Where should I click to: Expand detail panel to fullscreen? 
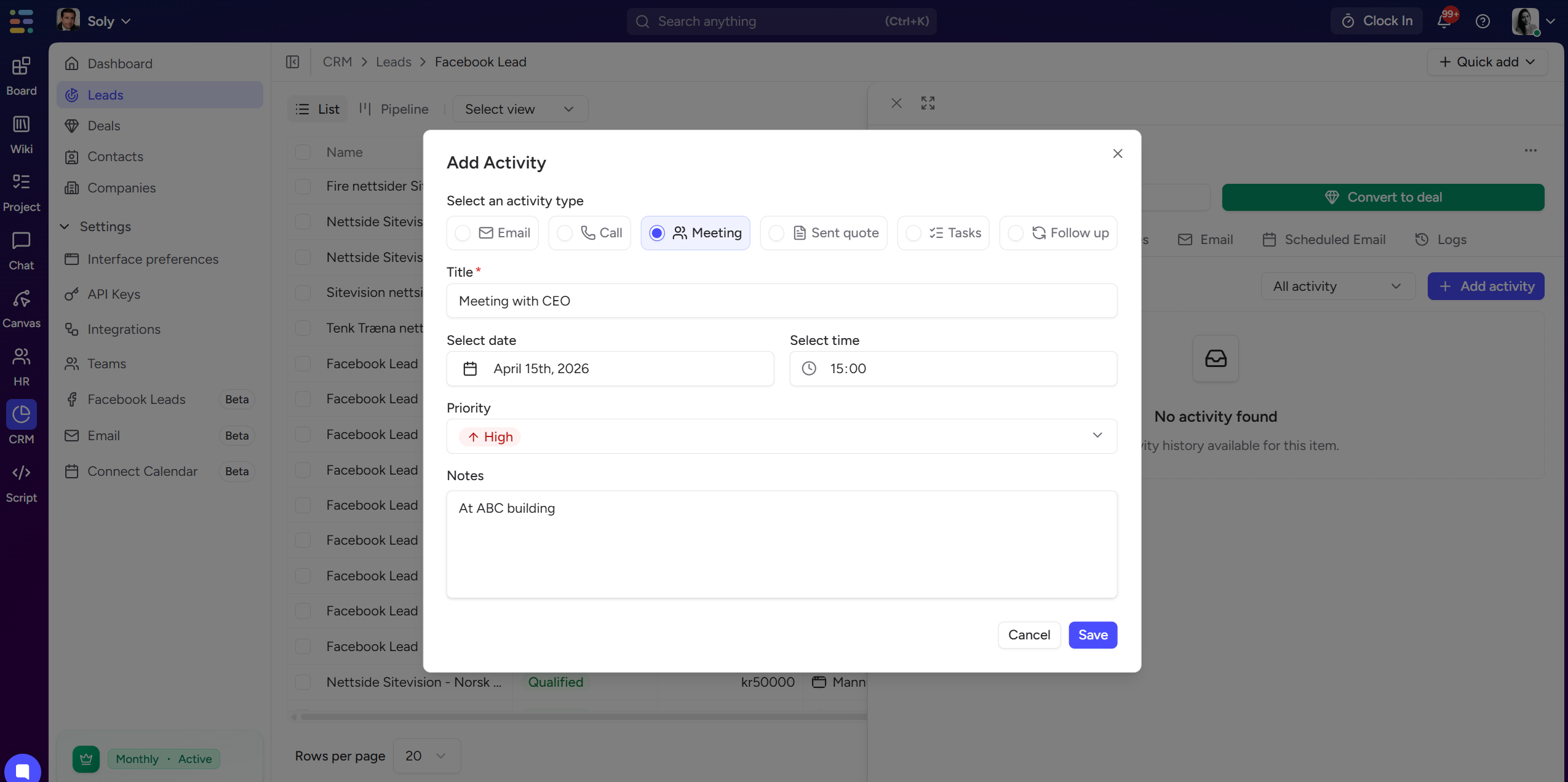[x=928, y=103]
